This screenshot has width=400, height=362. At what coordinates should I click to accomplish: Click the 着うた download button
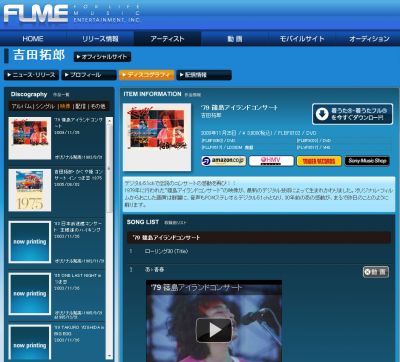(352, 114)
